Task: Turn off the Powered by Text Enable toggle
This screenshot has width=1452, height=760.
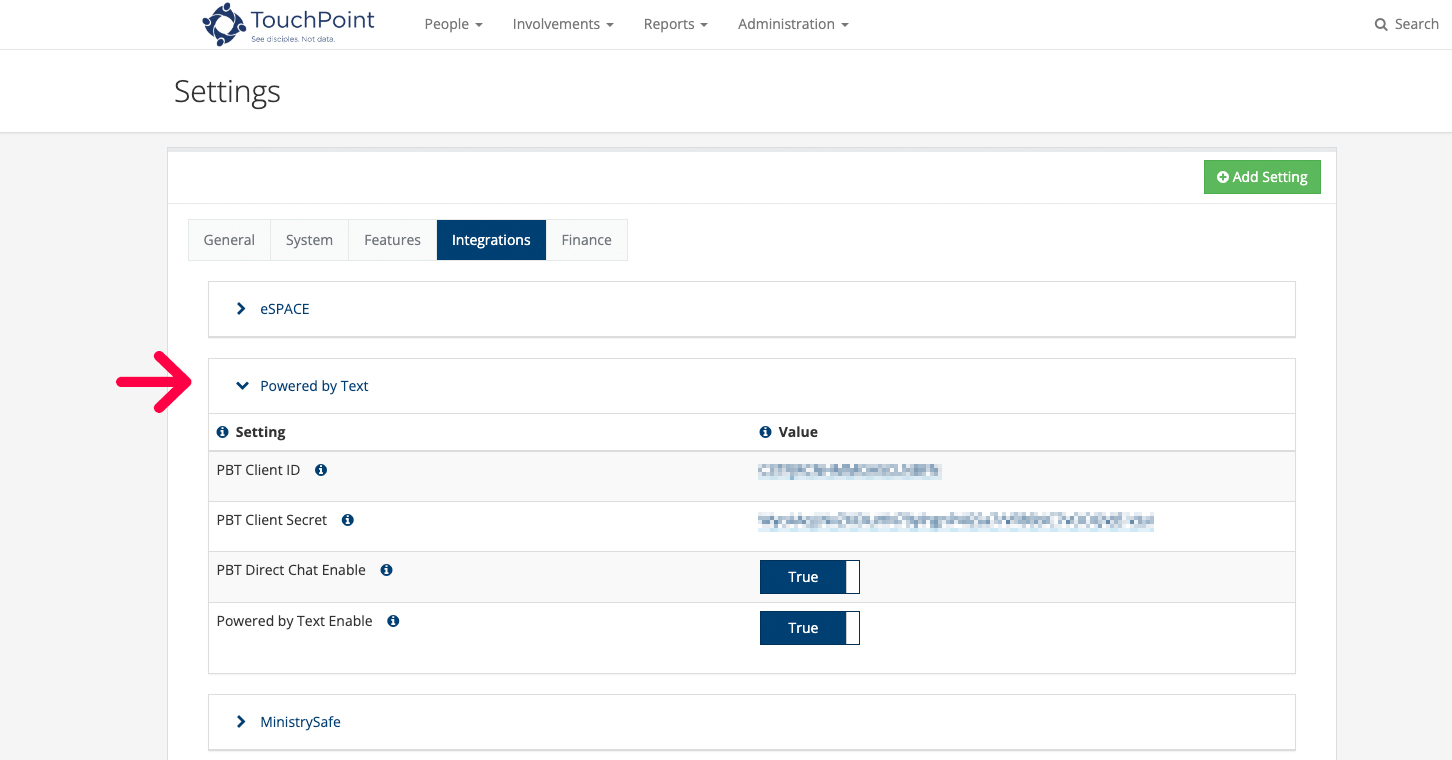Action: 809,628
